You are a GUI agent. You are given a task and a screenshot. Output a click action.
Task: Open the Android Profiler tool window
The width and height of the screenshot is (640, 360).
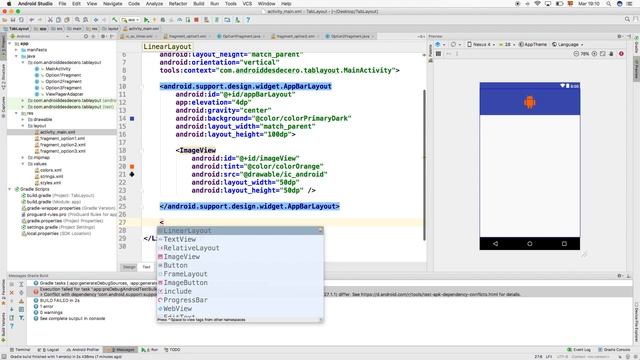pos(83,350)
